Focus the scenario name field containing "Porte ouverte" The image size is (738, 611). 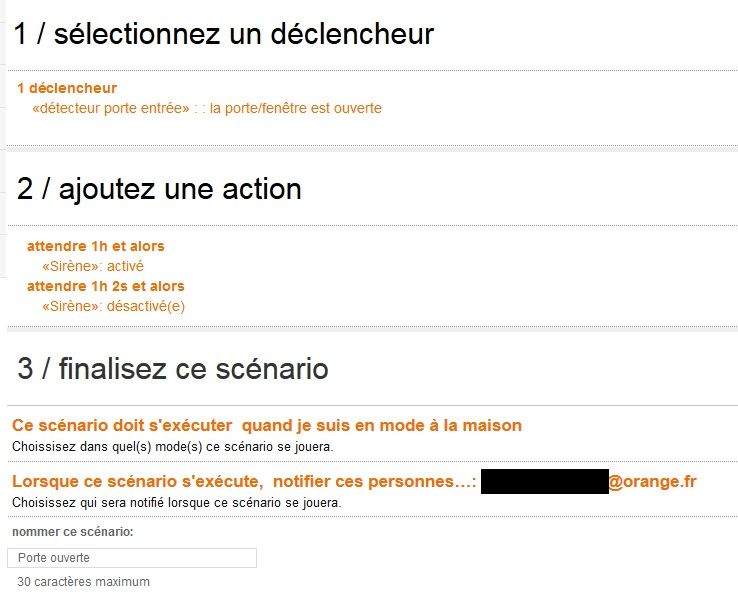point(132,558)
